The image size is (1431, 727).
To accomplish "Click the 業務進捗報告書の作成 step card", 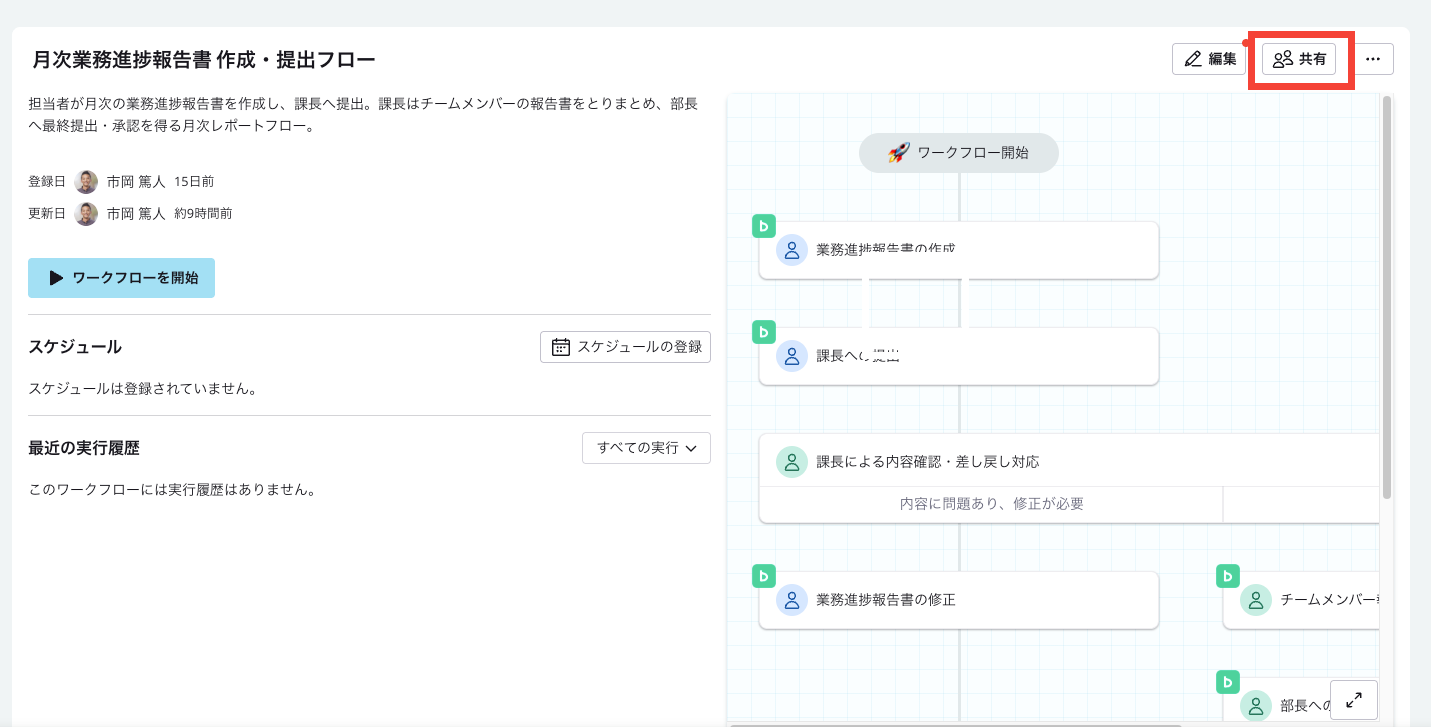I will point(959,250).
